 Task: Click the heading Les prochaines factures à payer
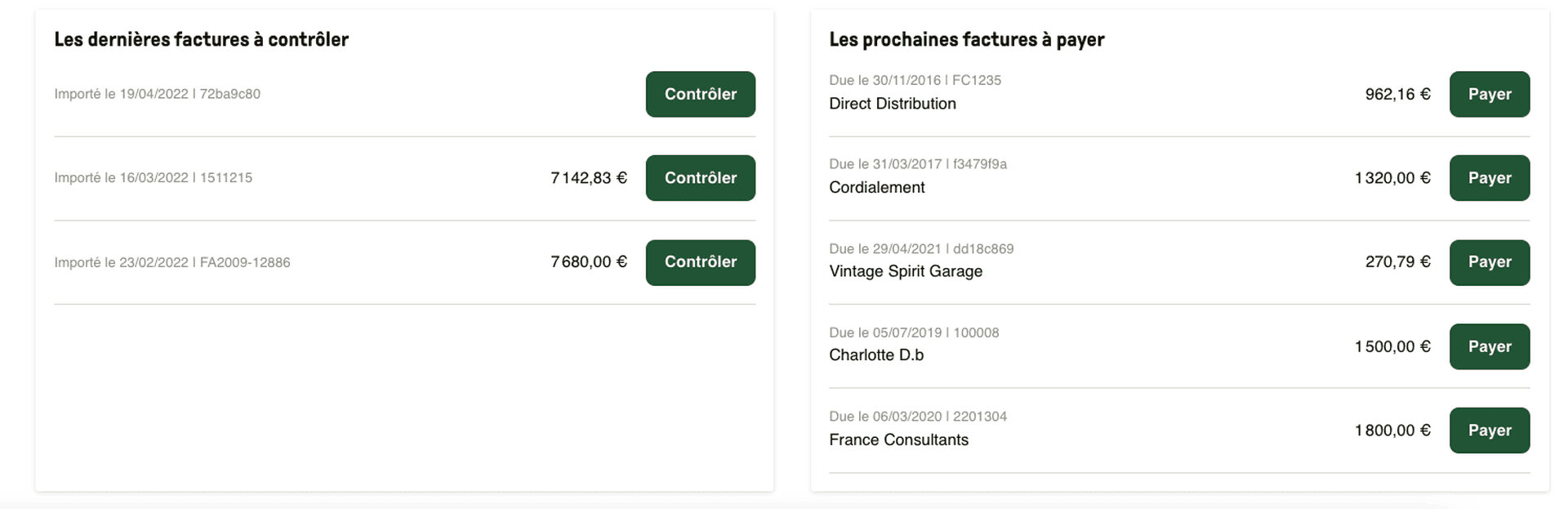966,38
